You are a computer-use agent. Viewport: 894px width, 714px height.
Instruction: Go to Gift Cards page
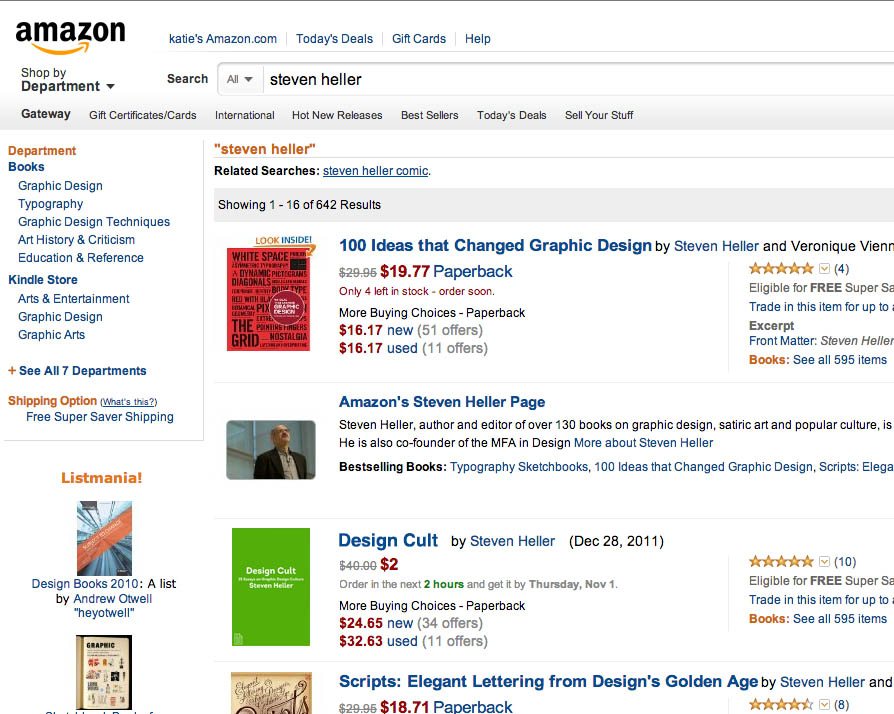pos(419,39)
